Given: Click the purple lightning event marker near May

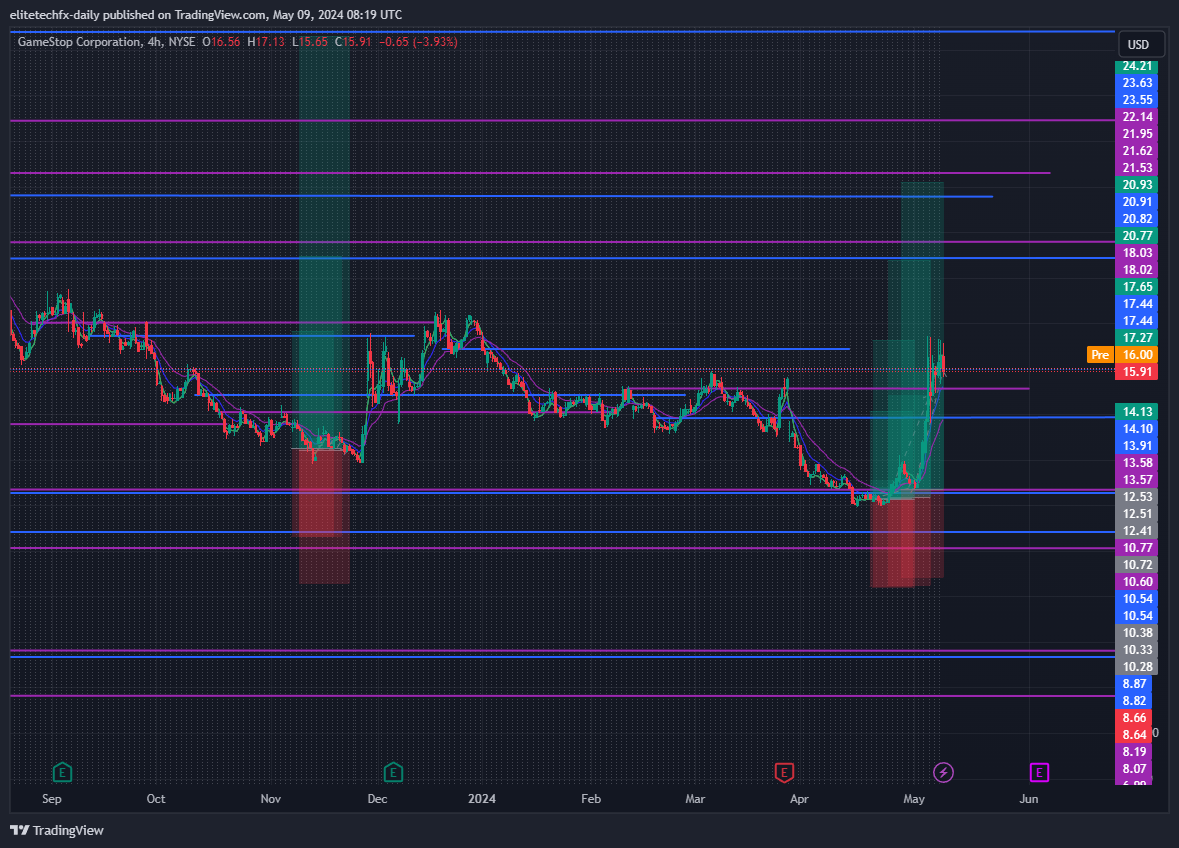Looking at the screenshot, I should pyautogui.click(x=944, y=772).
